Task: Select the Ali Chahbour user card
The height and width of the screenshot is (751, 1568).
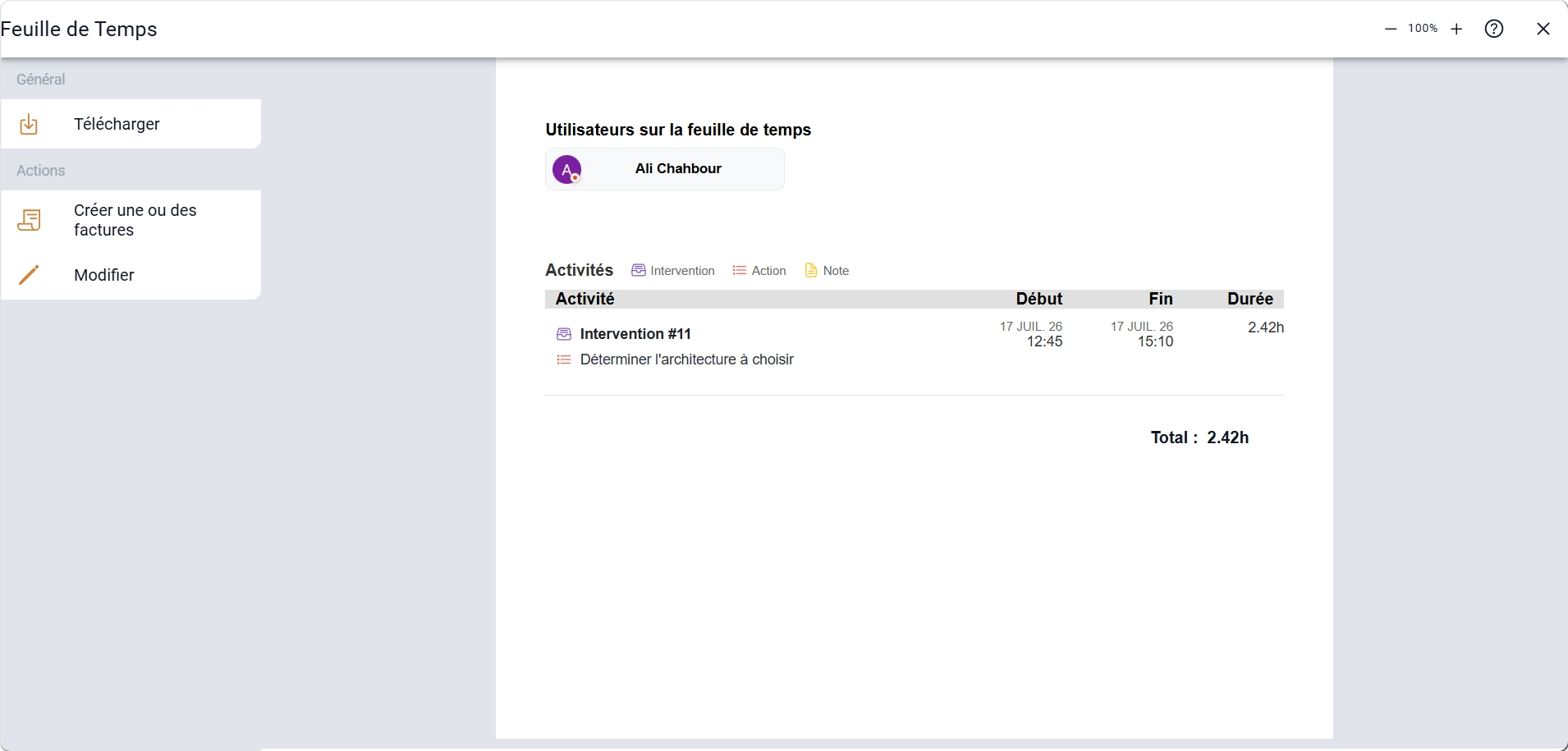Action: (665, 169)
